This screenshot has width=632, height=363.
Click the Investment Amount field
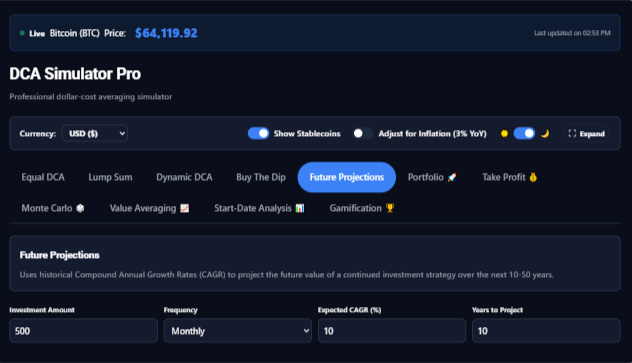83,331
